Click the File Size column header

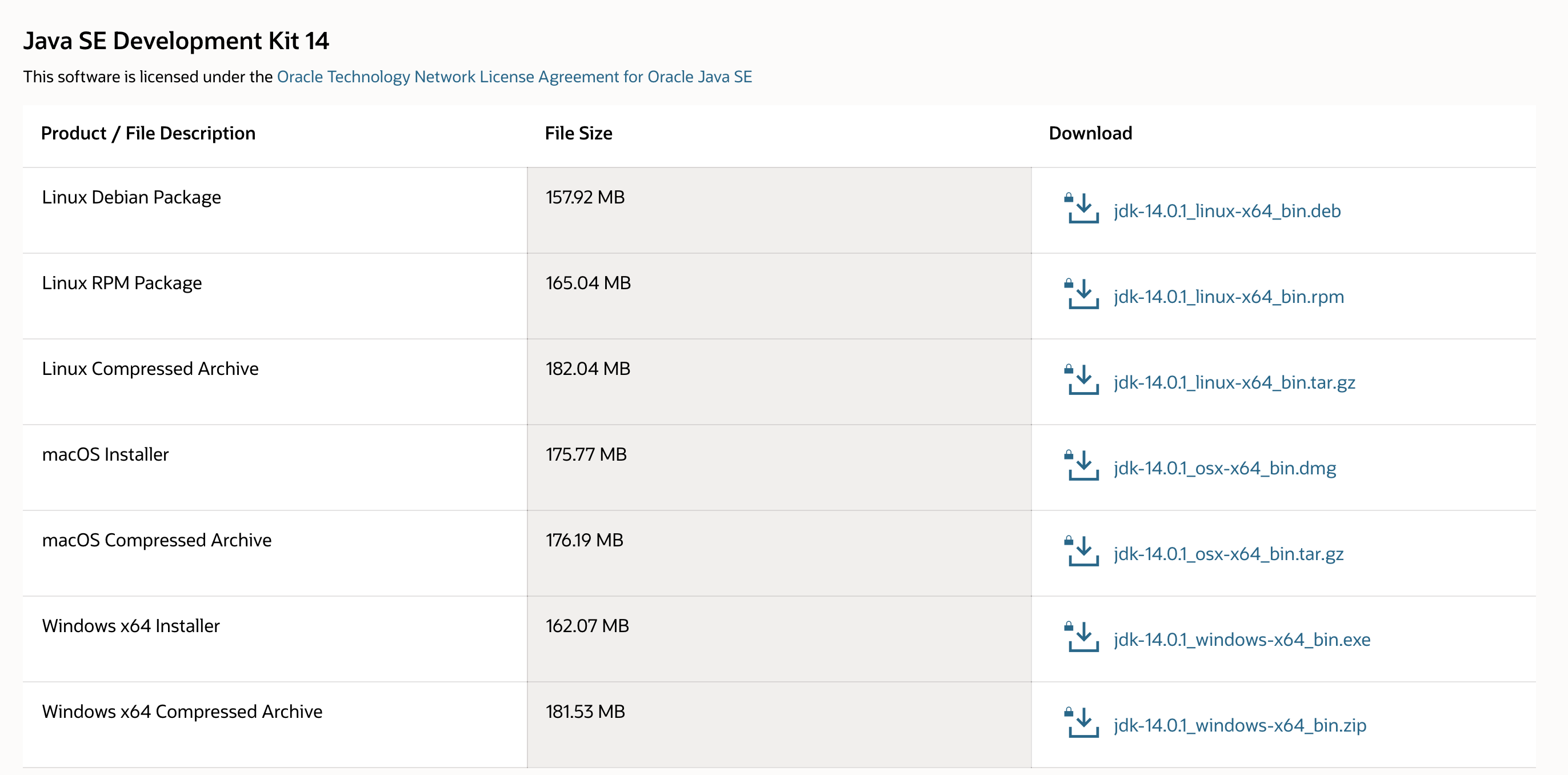578,133
